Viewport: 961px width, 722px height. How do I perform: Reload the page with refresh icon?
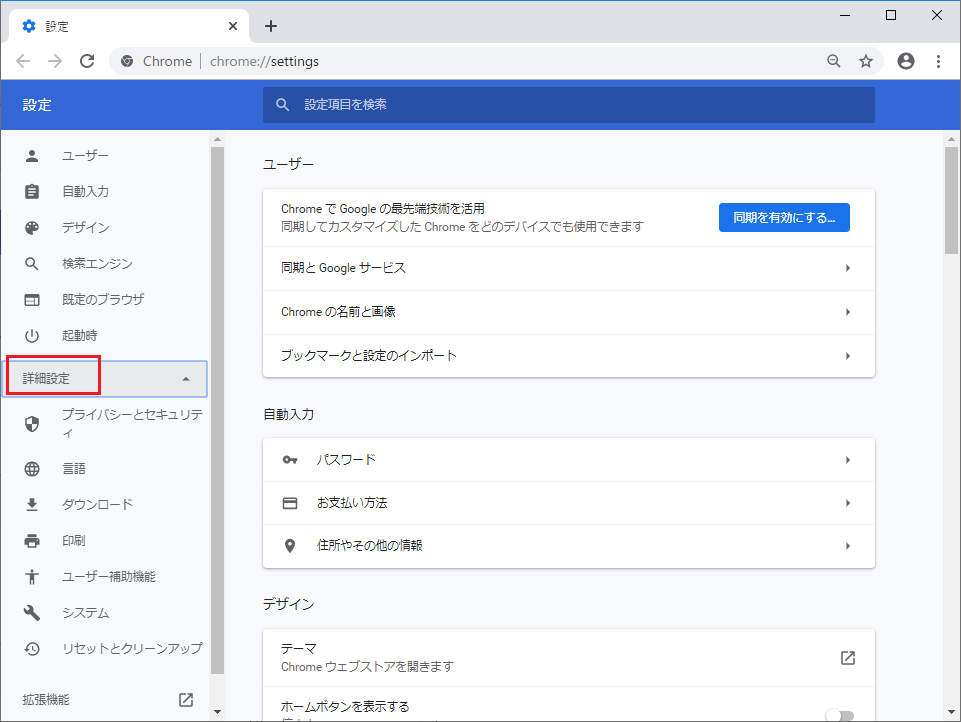coord(87,61)
